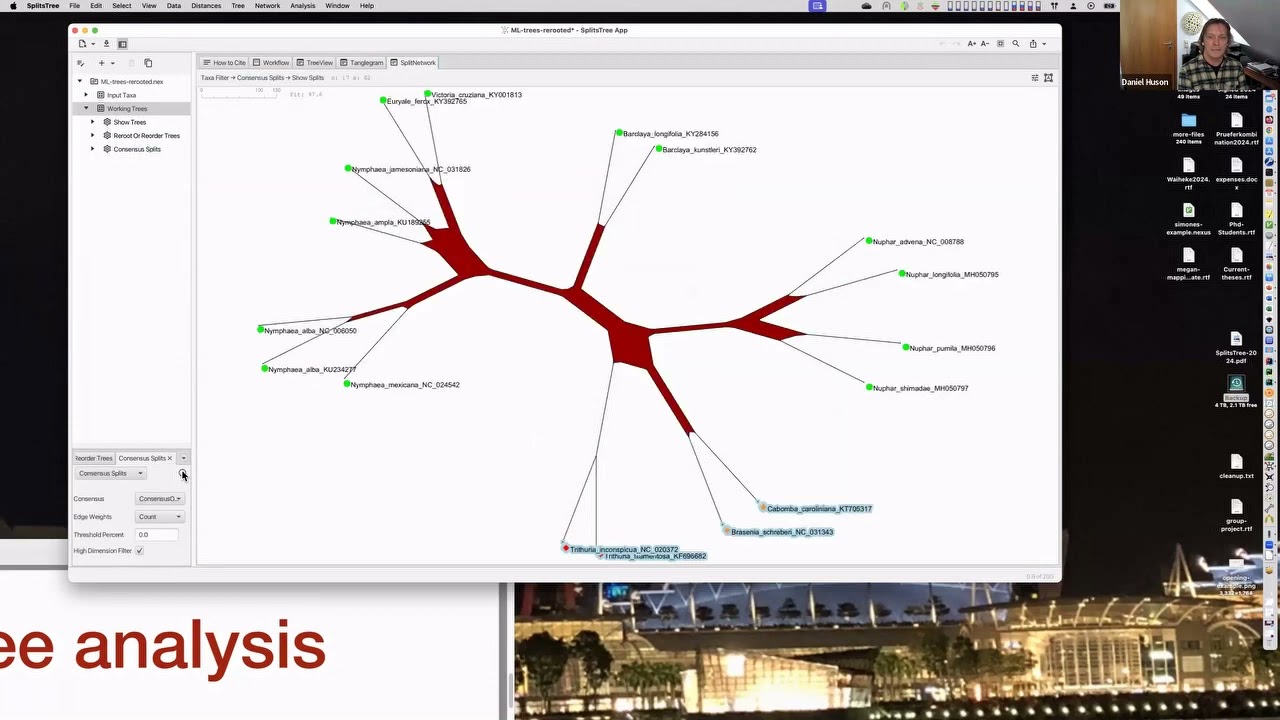The image size is (1280, 720).
Task: Click the apply circle button beside Consensus Splits dropdown
Action: pos(182,474)
